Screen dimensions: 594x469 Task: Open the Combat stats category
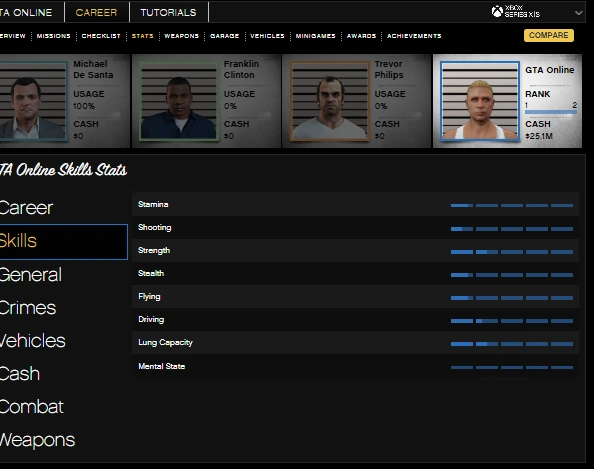click(32, 406)
